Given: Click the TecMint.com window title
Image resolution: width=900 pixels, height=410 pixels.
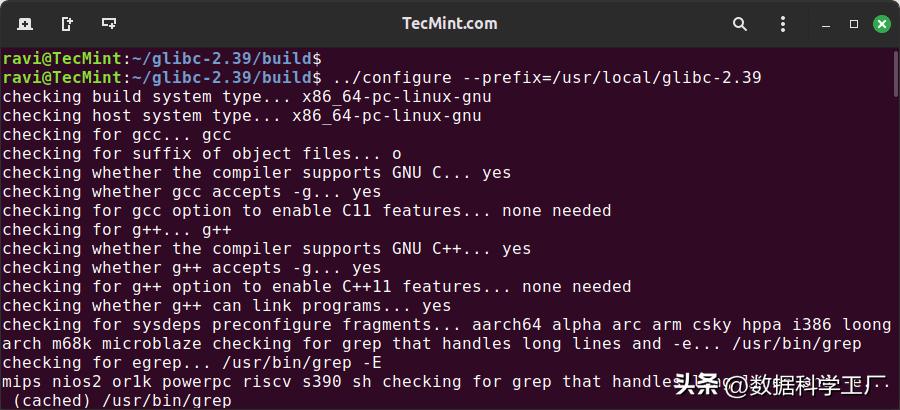Looking at the screenshot, I should tap(449, 24).
